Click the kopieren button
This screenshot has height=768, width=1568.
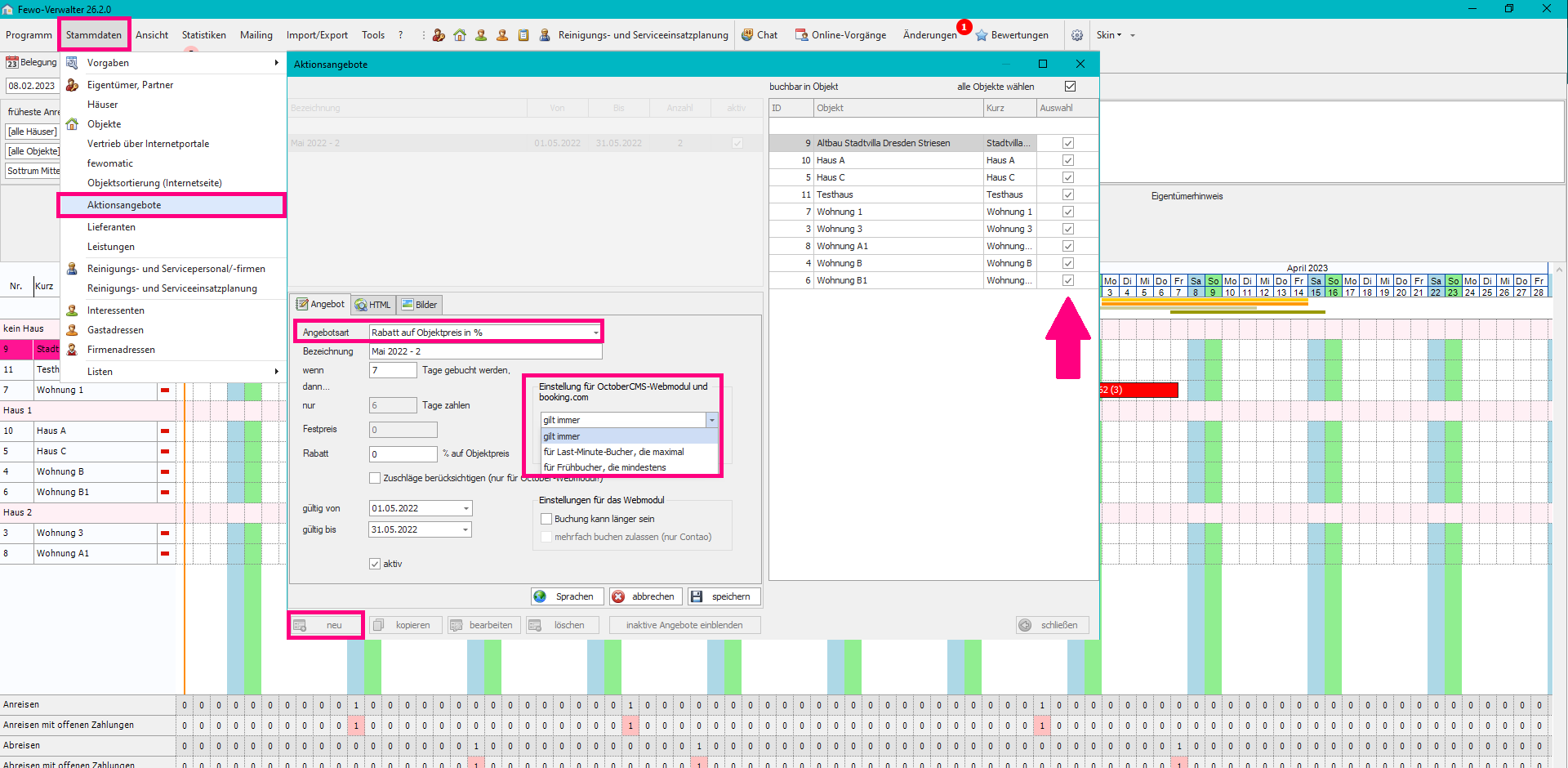pos(405,625)
